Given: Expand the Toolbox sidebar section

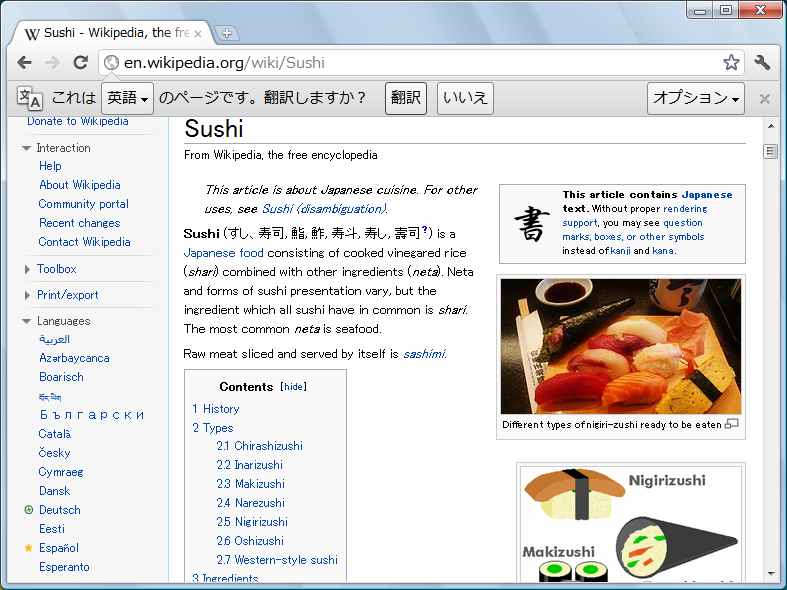Looking at the screenshot, I should [x=27, y=269].
